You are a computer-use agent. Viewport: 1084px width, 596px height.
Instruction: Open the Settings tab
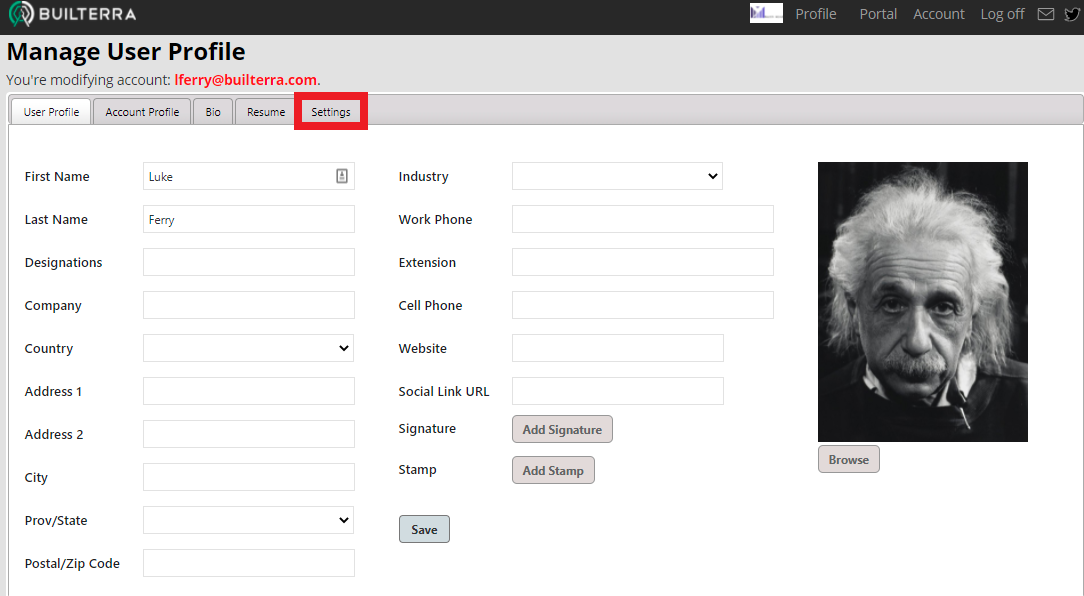(330, 112)
